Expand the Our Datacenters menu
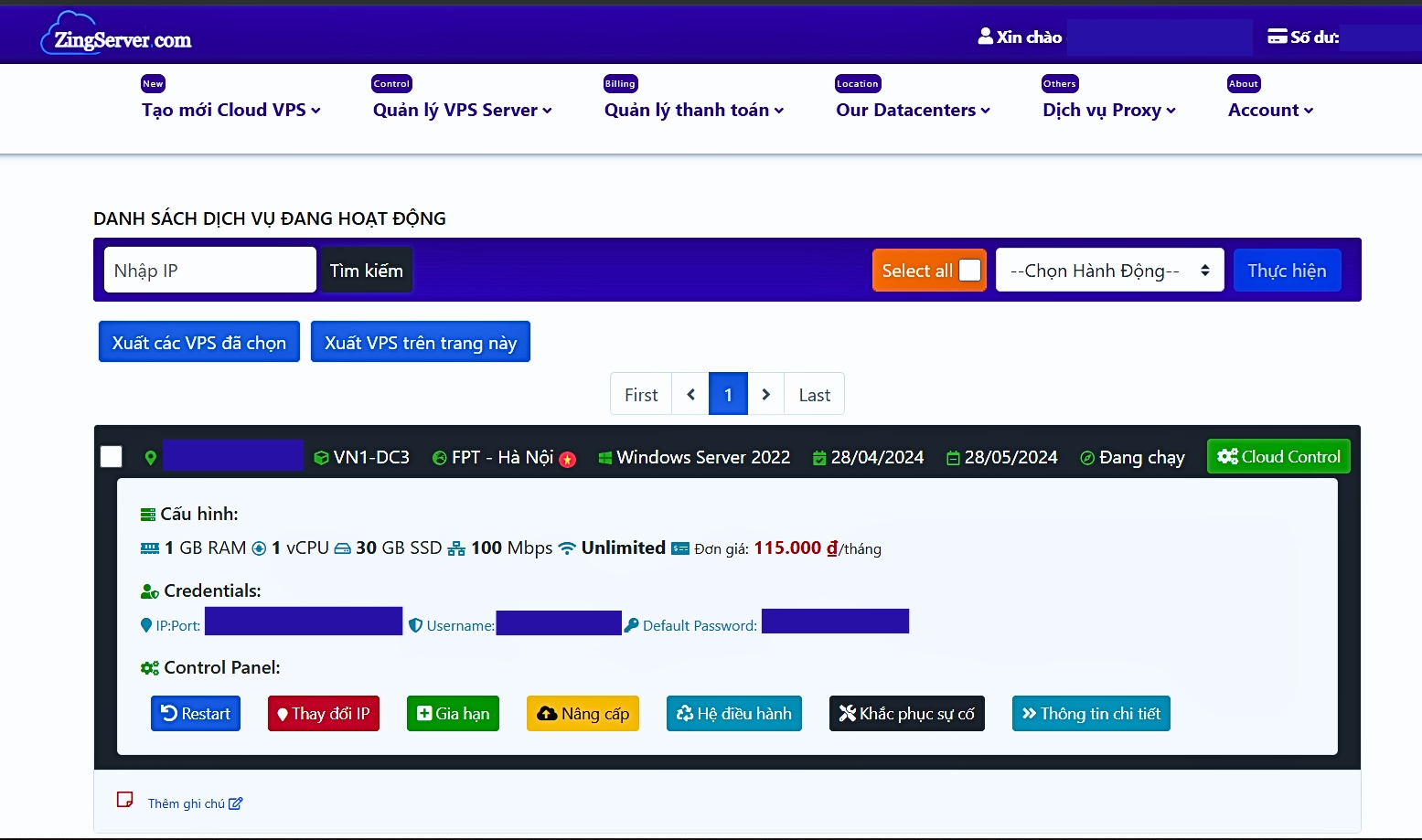 (913, 110)
